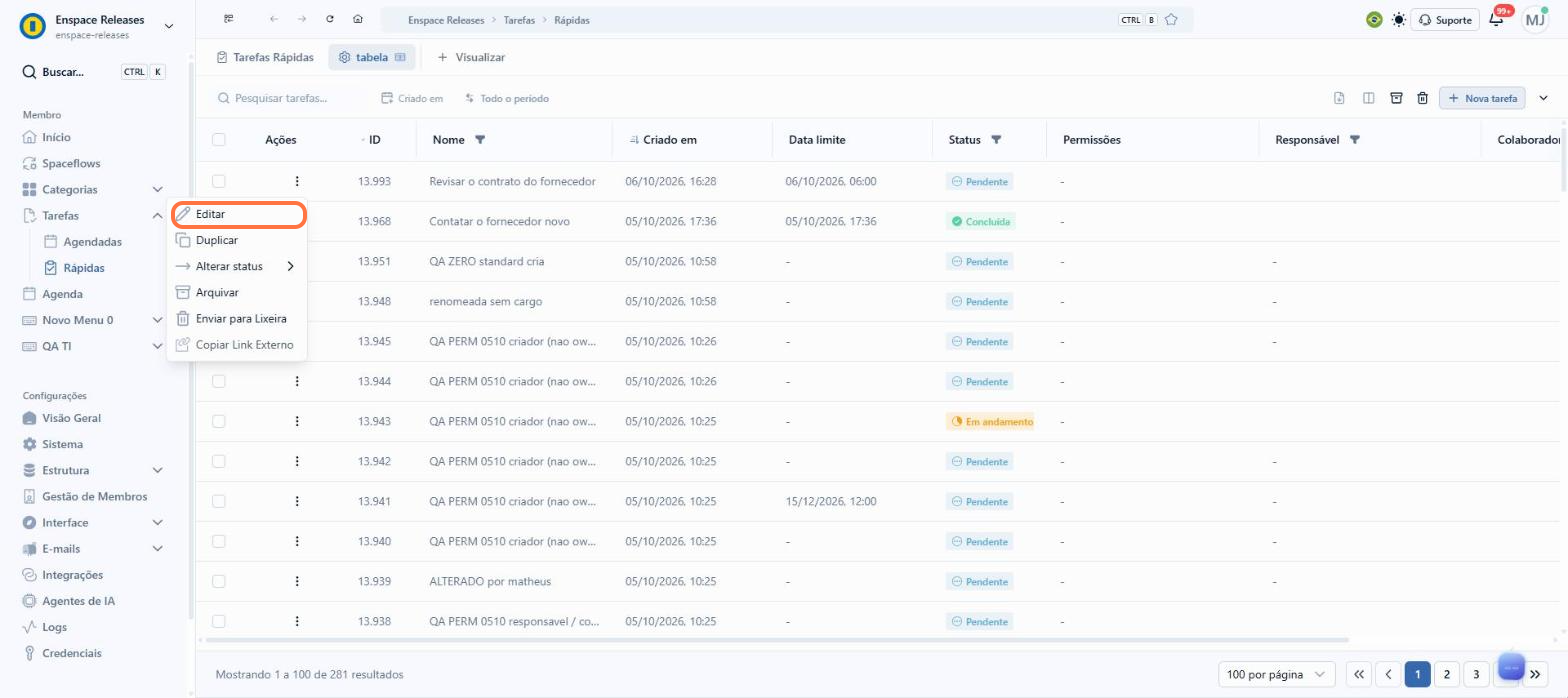
Task: Select the checkbox for task 13.938
Action: (219, 621)
